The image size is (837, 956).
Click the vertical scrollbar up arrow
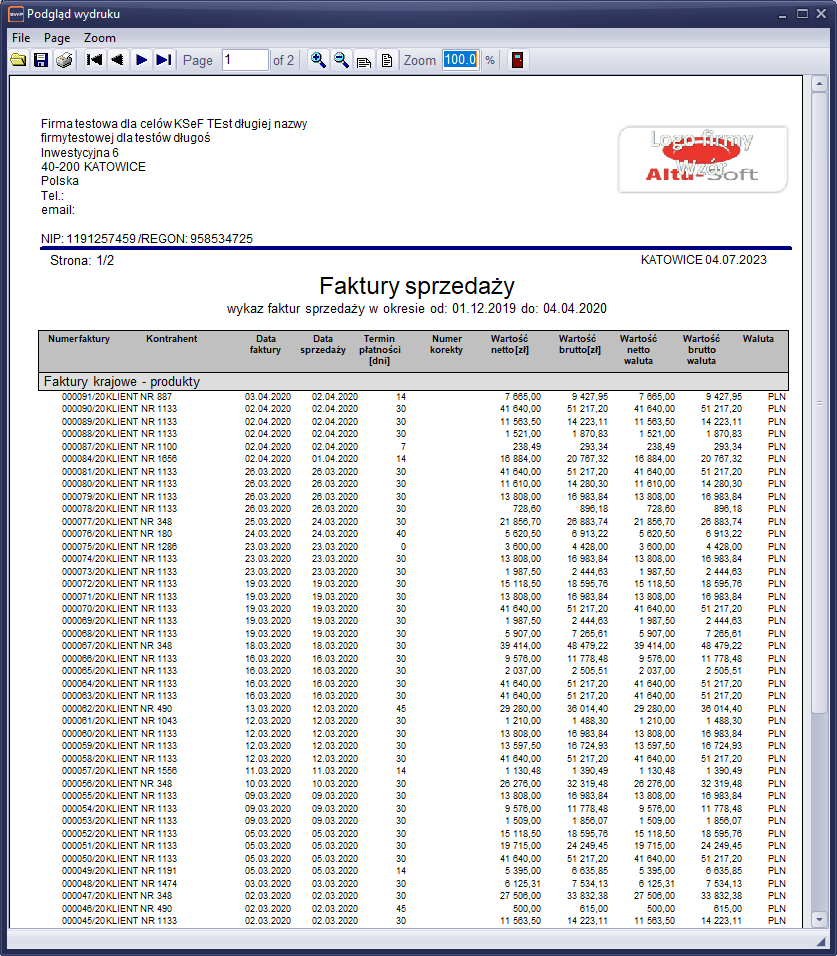819,87
